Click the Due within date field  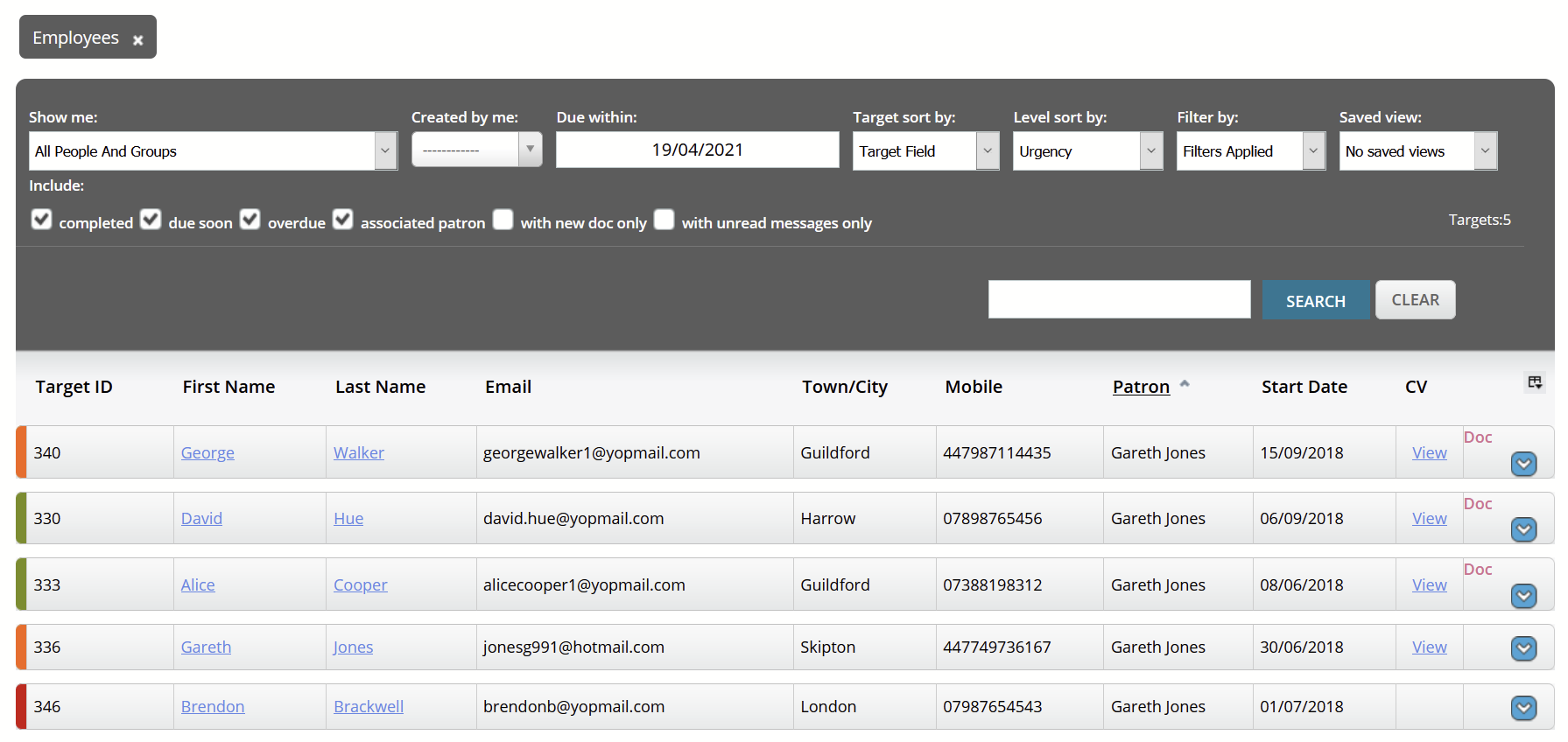(x=697, y=150)
